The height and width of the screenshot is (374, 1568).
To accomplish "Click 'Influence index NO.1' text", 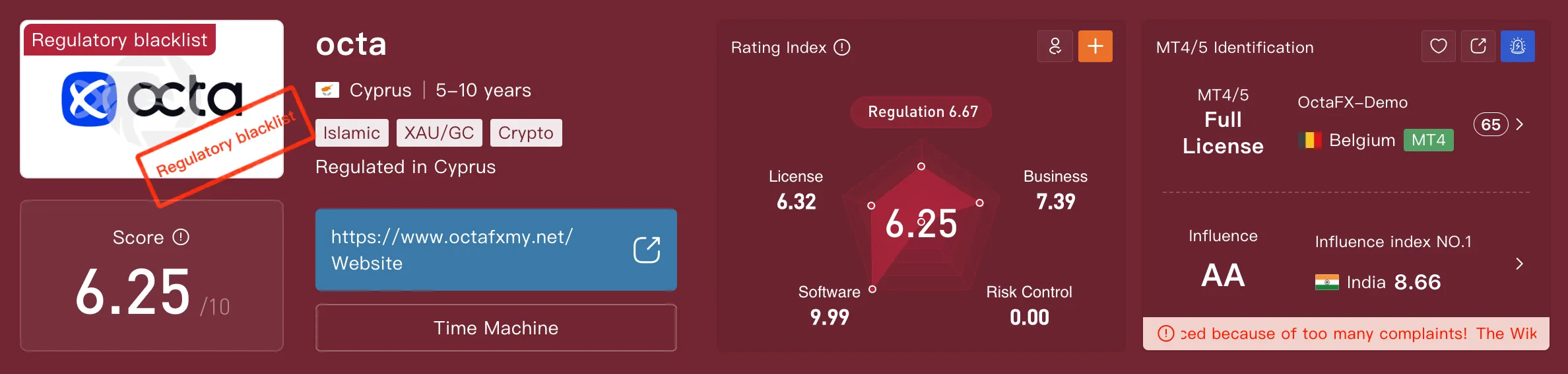I will 1393,242.
